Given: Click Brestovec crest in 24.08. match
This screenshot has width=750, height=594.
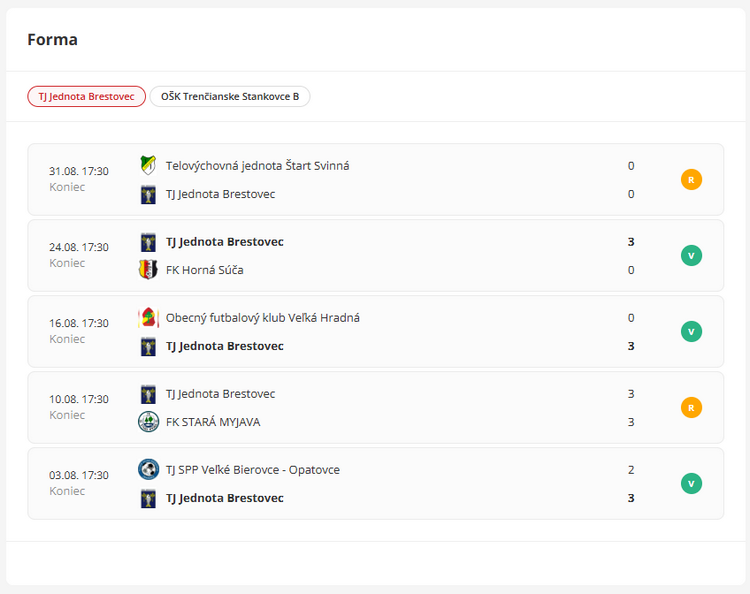Looking at the screenshot, I should 148,242.
